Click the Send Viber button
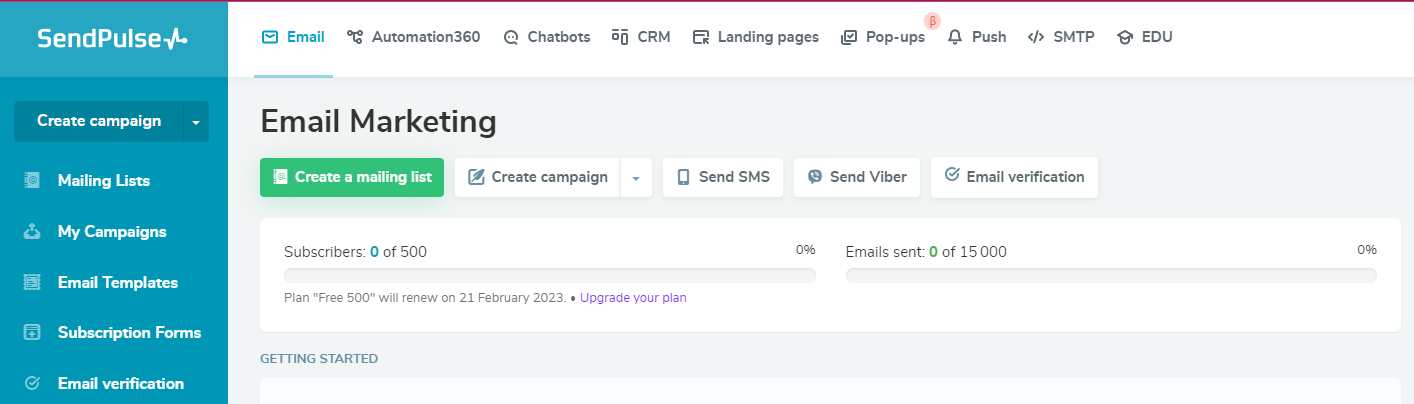The height and width of the screenshot is (404, 1414). (857, 177)
